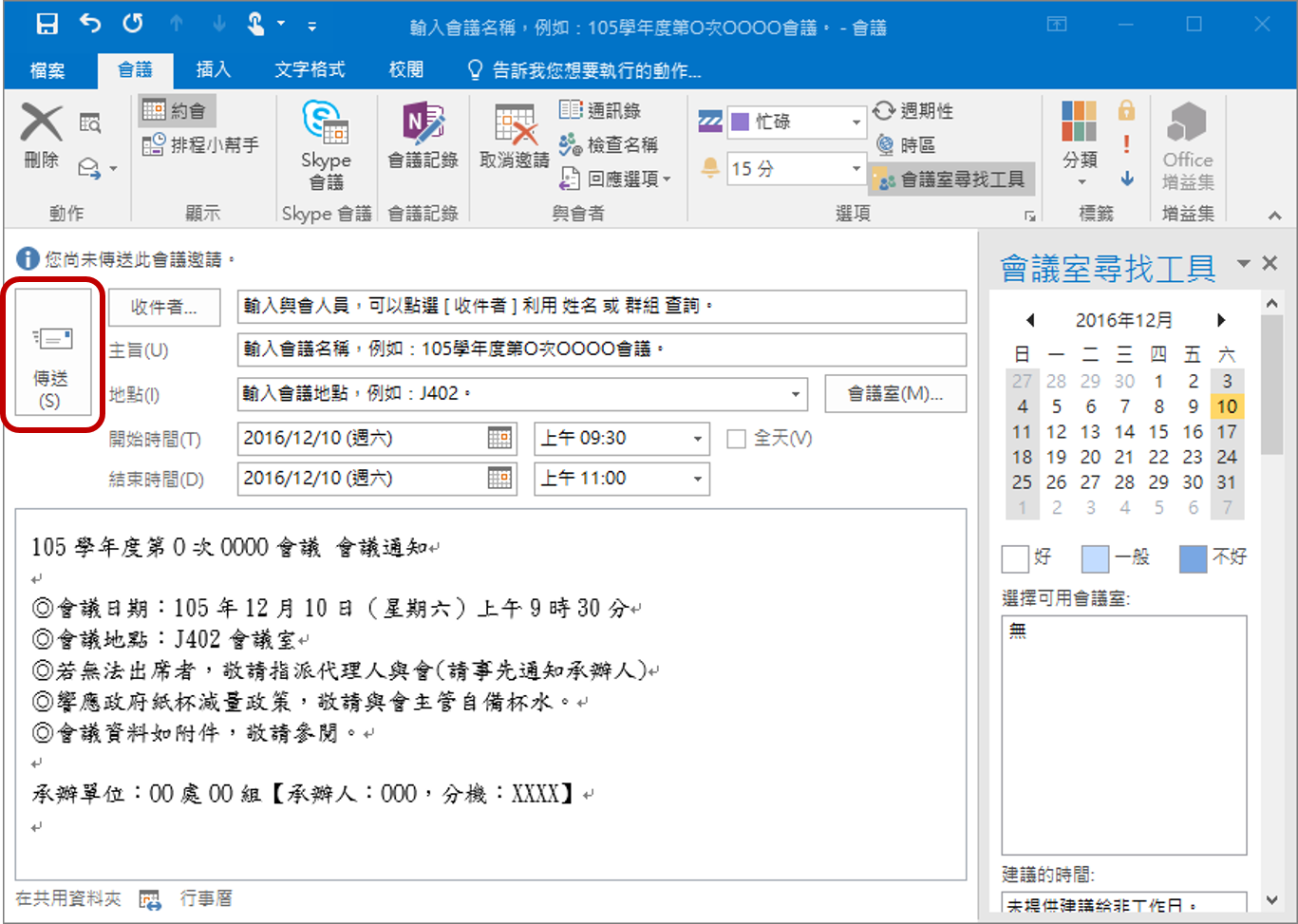Open the Address Book (通訊錄)

600,110
